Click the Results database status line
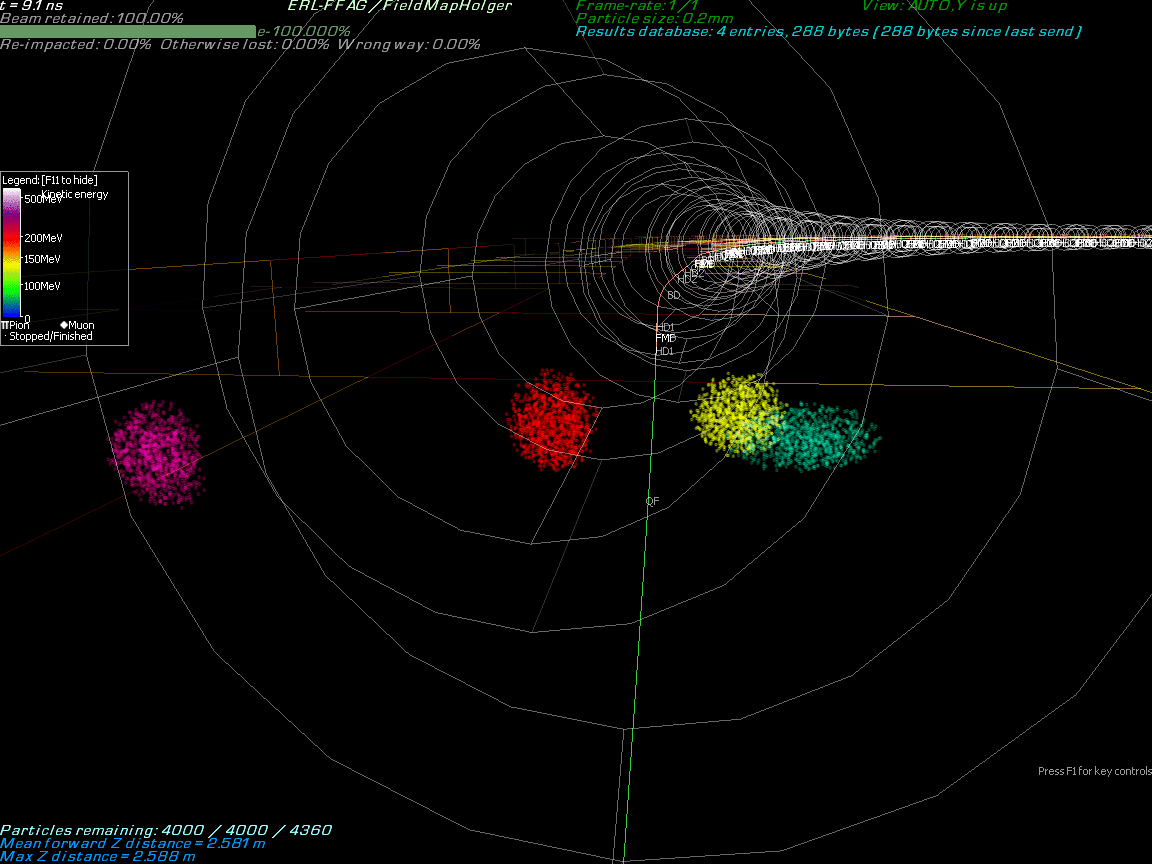Image resolution: width=1152 pixels, height=864 pixels. [x=828, y=32]
